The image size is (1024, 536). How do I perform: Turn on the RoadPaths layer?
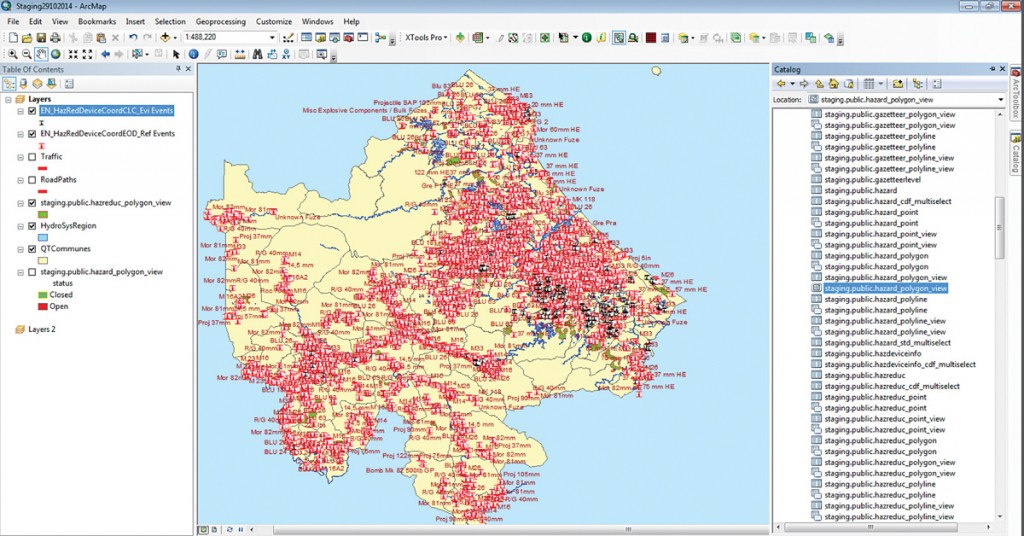pos(33,180)
